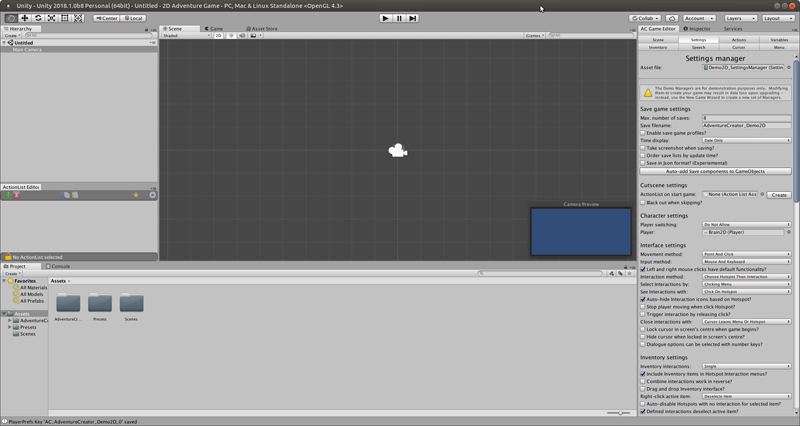
Task: Click Auto-add Save components to GameObjects
Action: pos(715,171)
